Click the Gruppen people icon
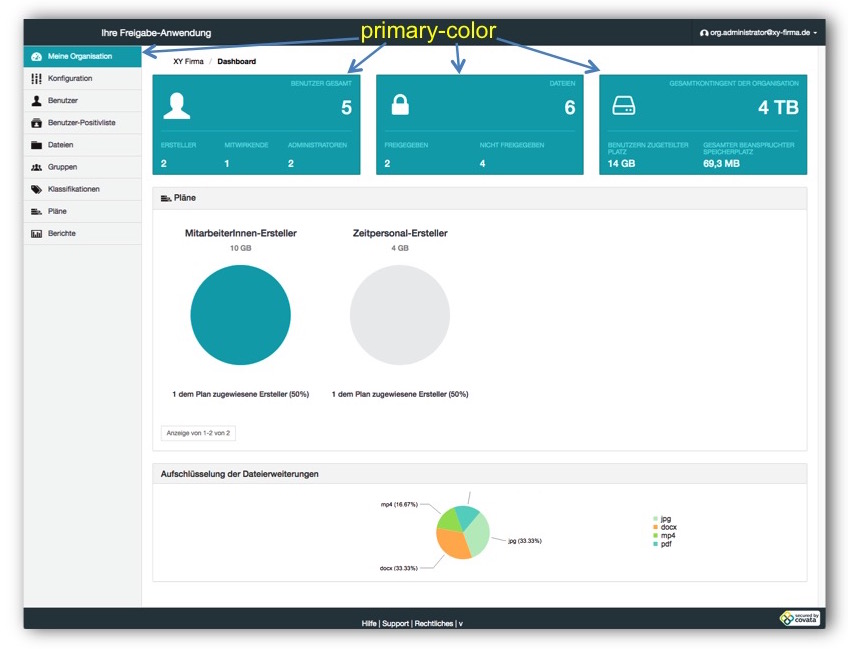 [36, 167]
